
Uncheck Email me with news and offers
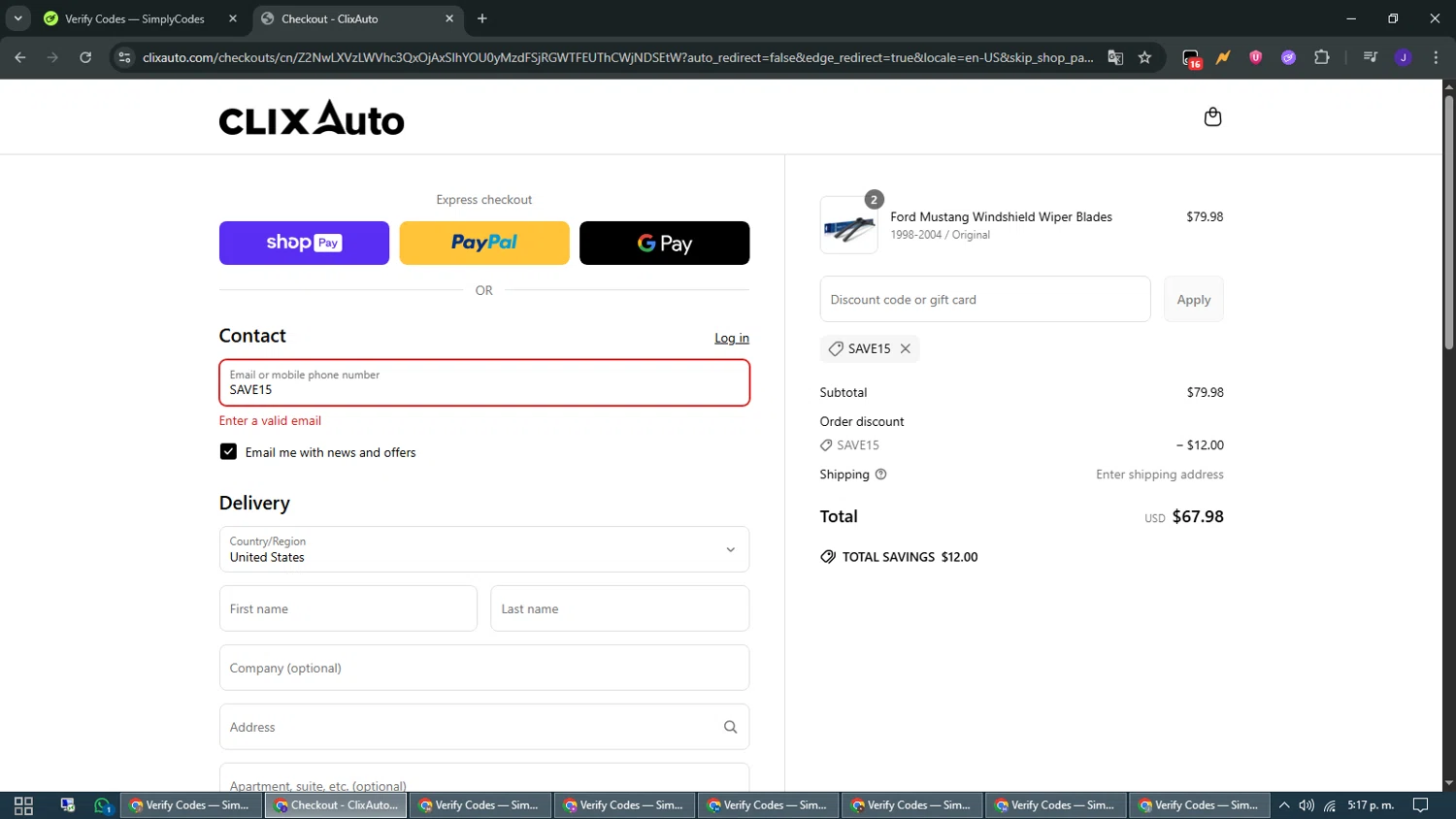228,452
